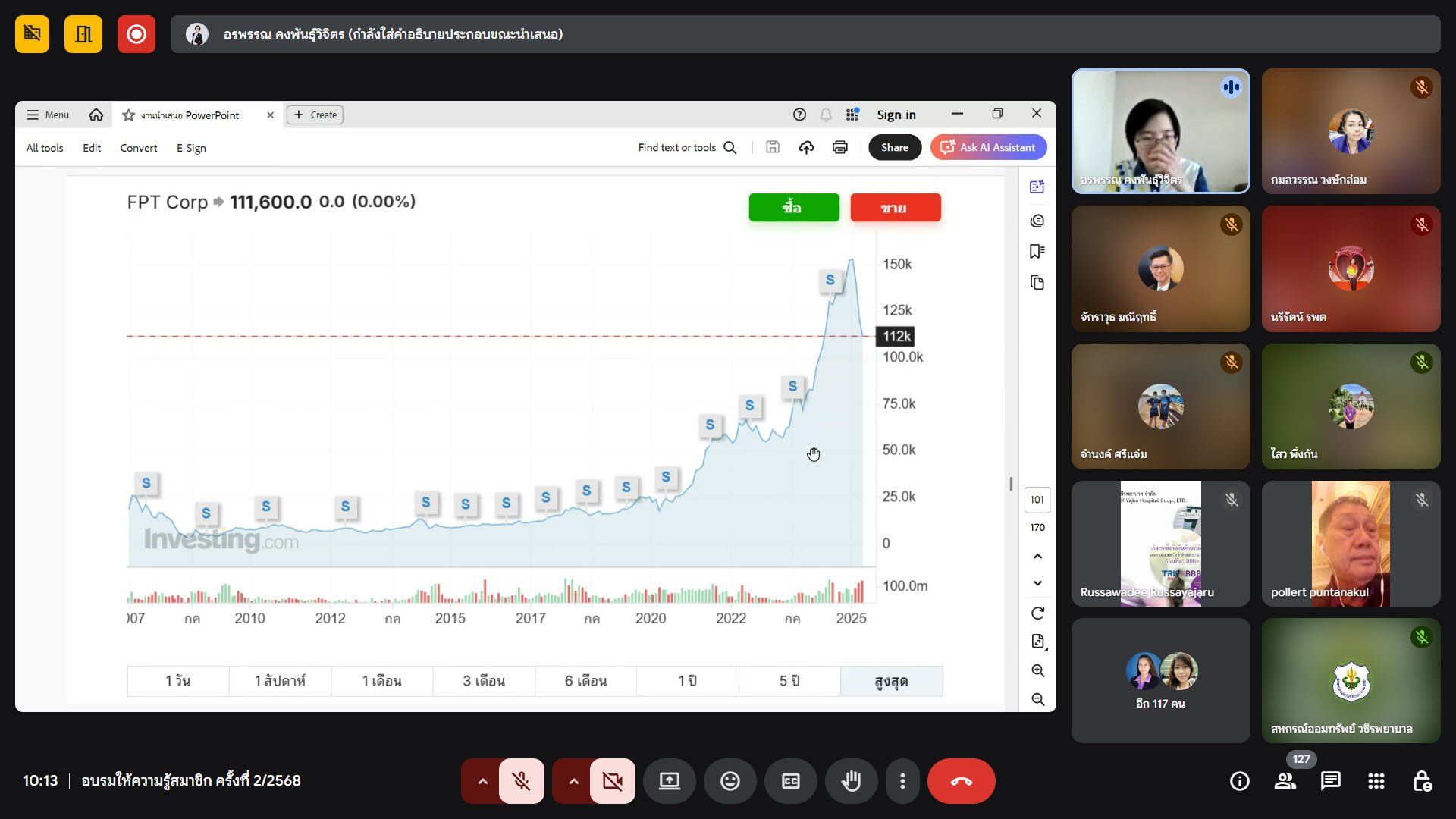
Task: Click the yellow door icon in top bar
Action: (x=83, y=34)
